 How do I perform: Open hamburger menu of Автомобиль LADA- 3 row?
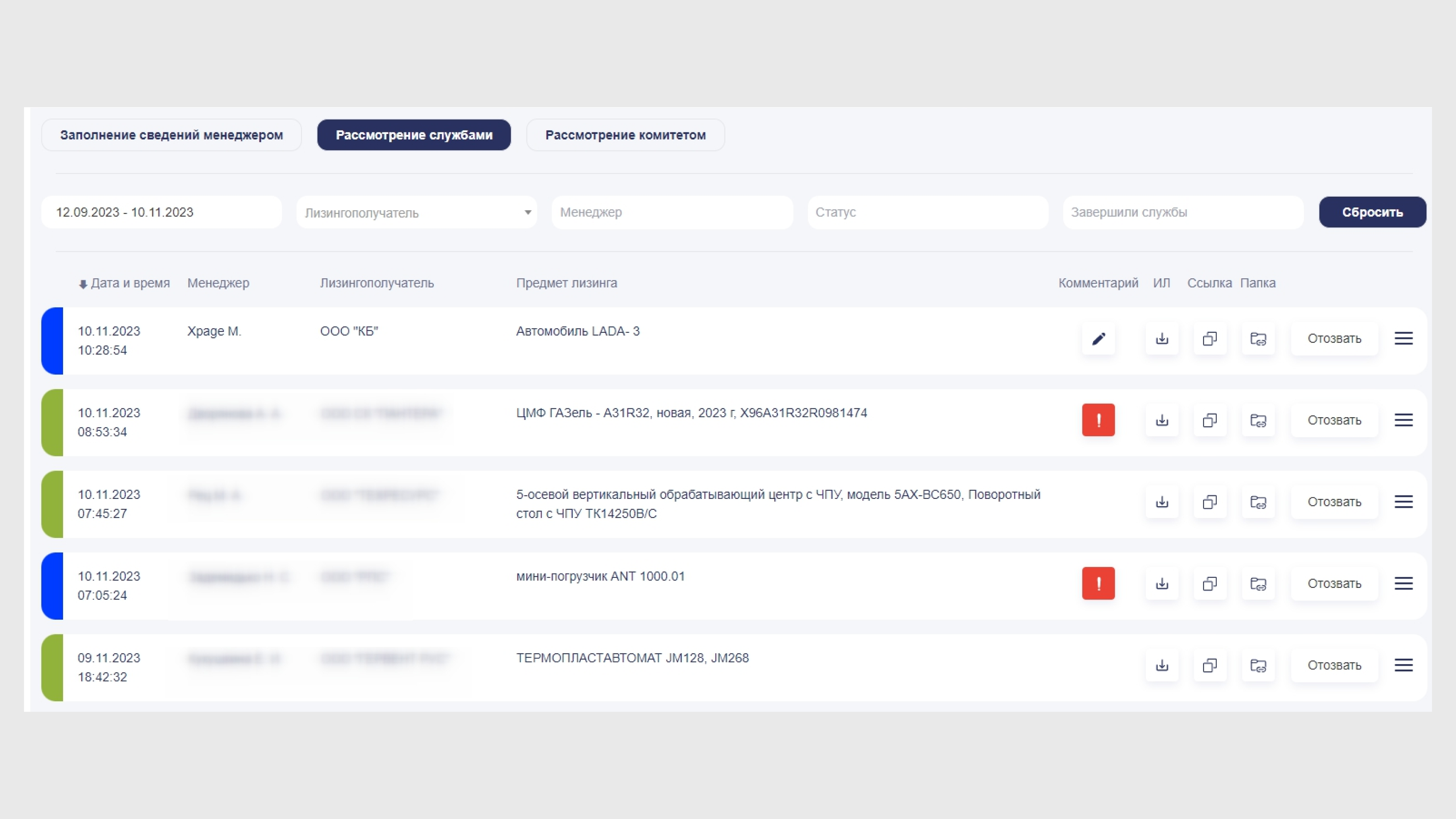(1403, 338)
